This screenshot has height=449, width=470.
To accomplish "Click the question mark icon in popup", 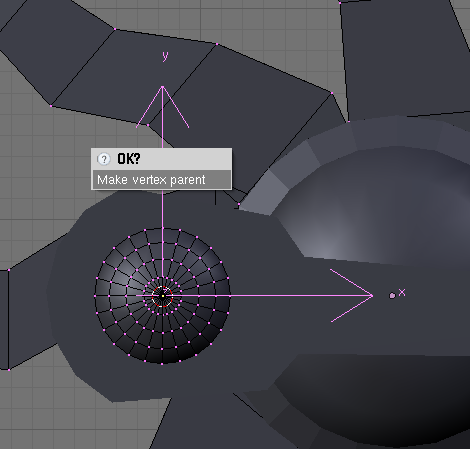I will pyautogui.click(x=104, y=159).
